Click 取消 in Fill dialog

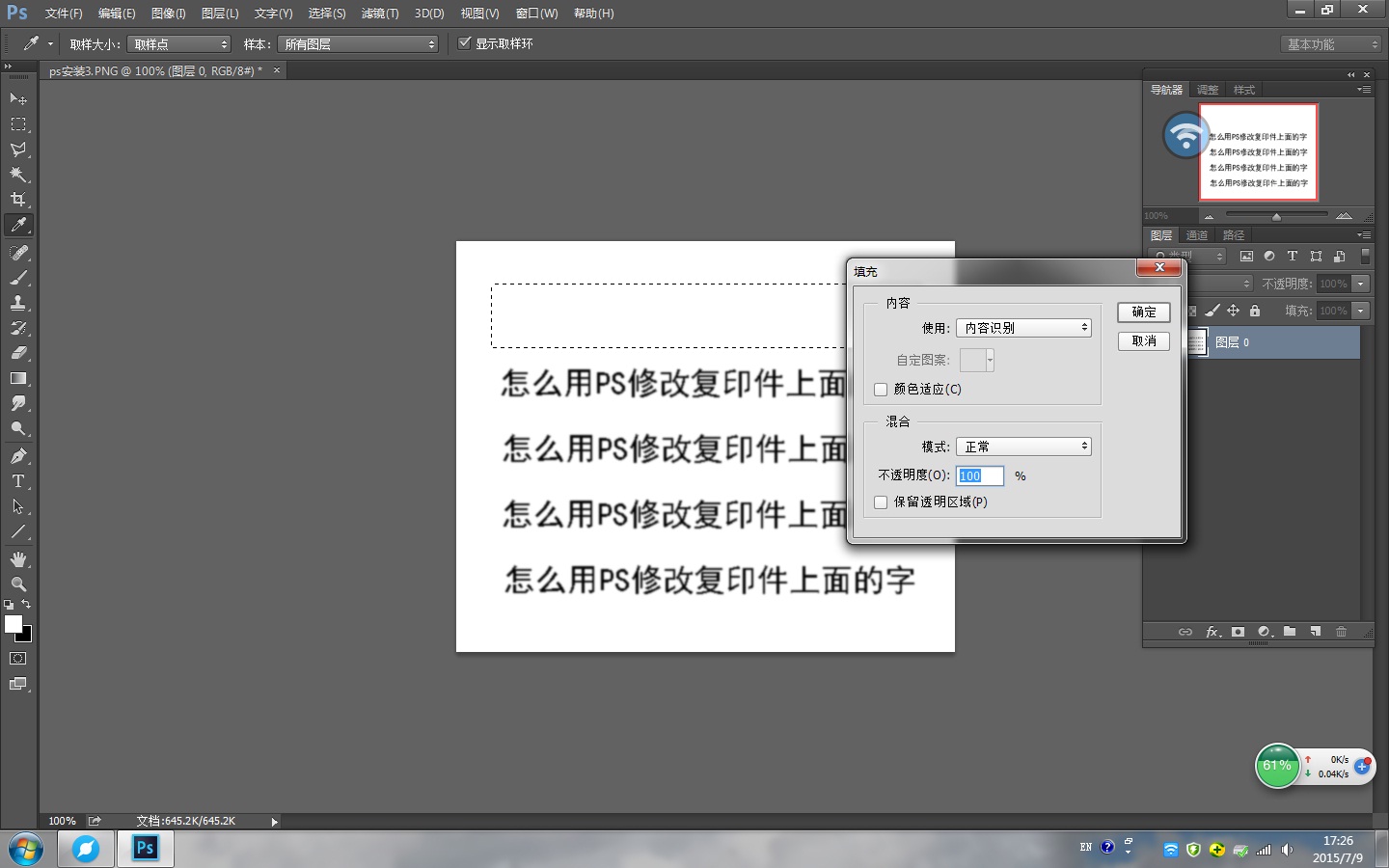[x=1144, y=341]
